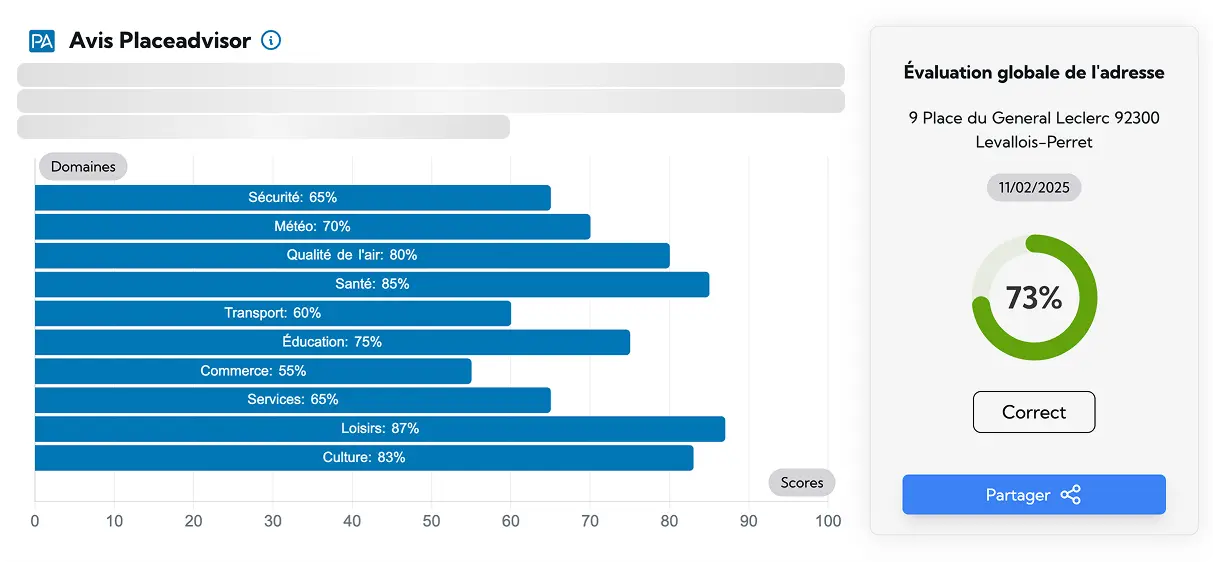Select the Santé: 85% bar
Viewport: 1213px width, 562px height.
372,284
